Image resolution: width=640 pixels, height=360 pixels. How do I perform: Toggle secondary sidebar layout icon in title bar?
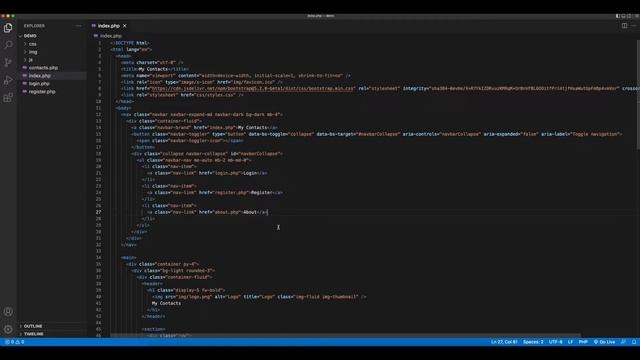pos(629,16)
